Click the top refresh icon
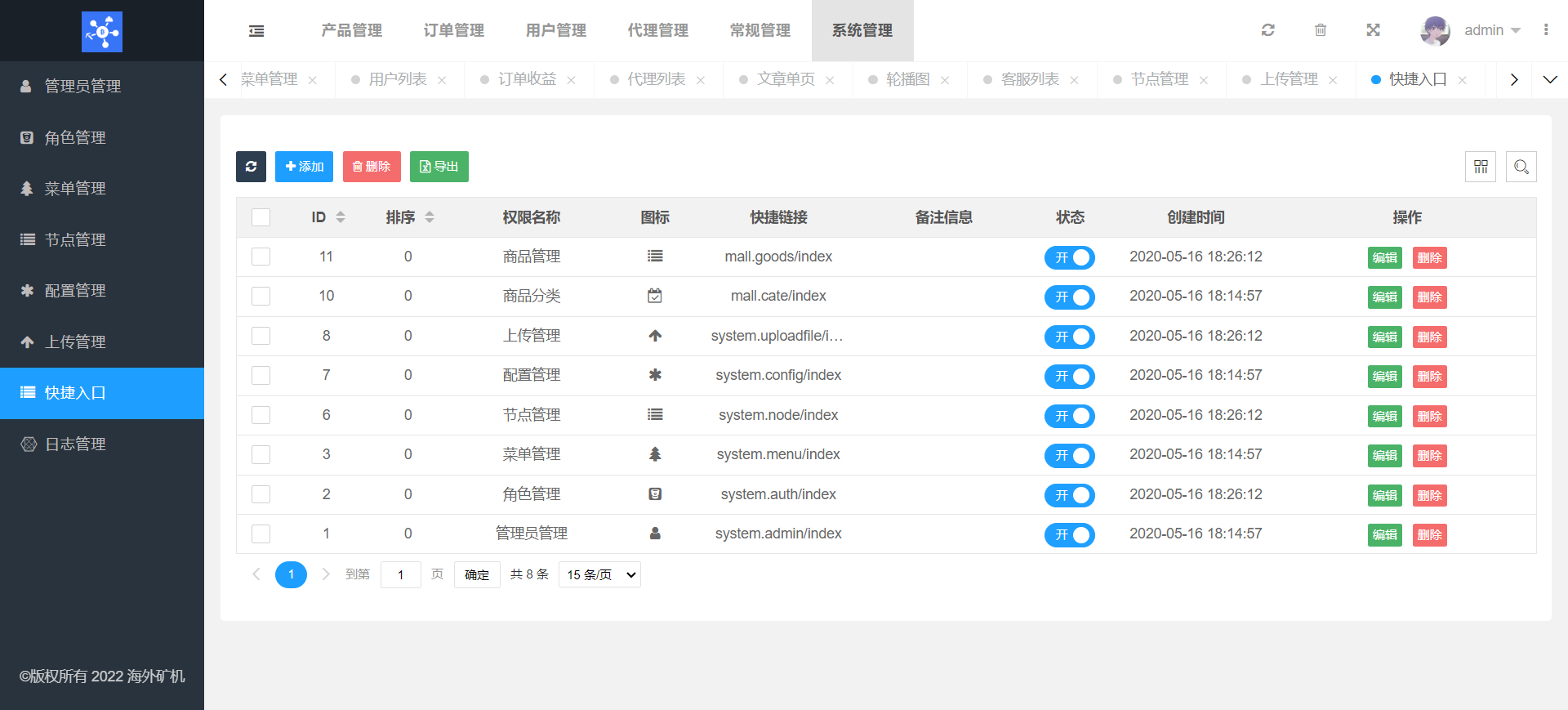 1267,30
